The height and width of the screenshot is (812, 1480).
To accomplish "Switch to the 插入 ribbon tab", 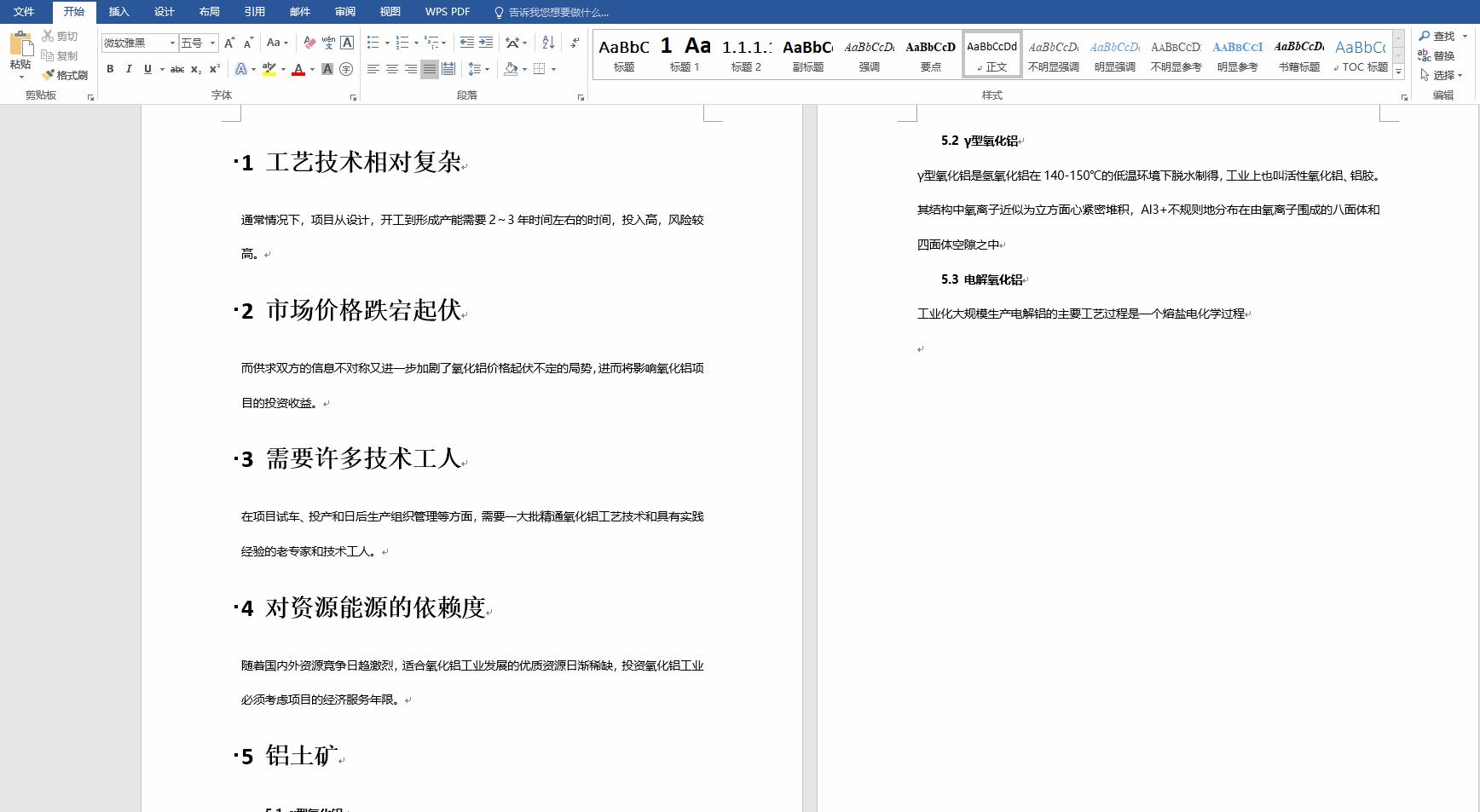I will [x=119, y=12].
